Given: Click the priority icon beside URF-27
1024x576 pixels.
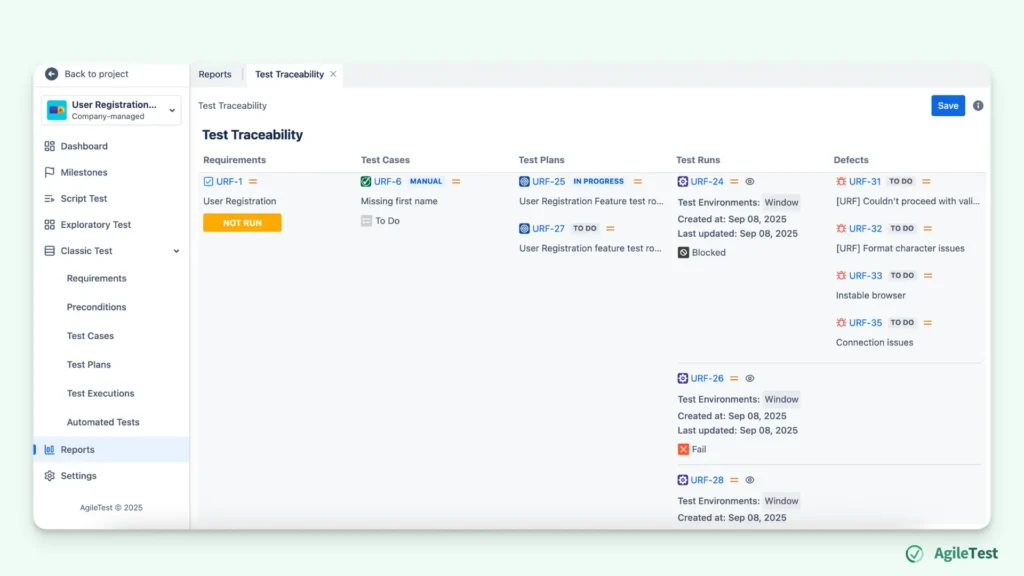Looking at the screenshot, I should tap(610, 229).
